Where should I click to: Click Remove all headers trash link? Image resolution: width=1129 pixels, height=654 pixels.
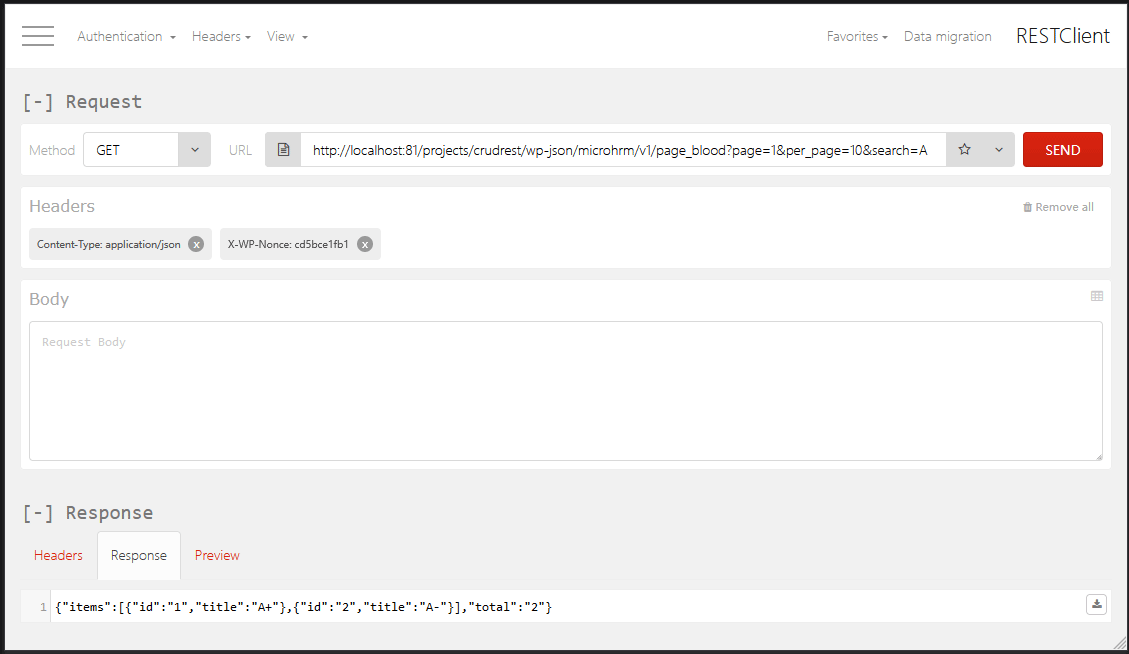pyautogui.click(x=1058, y=207)
